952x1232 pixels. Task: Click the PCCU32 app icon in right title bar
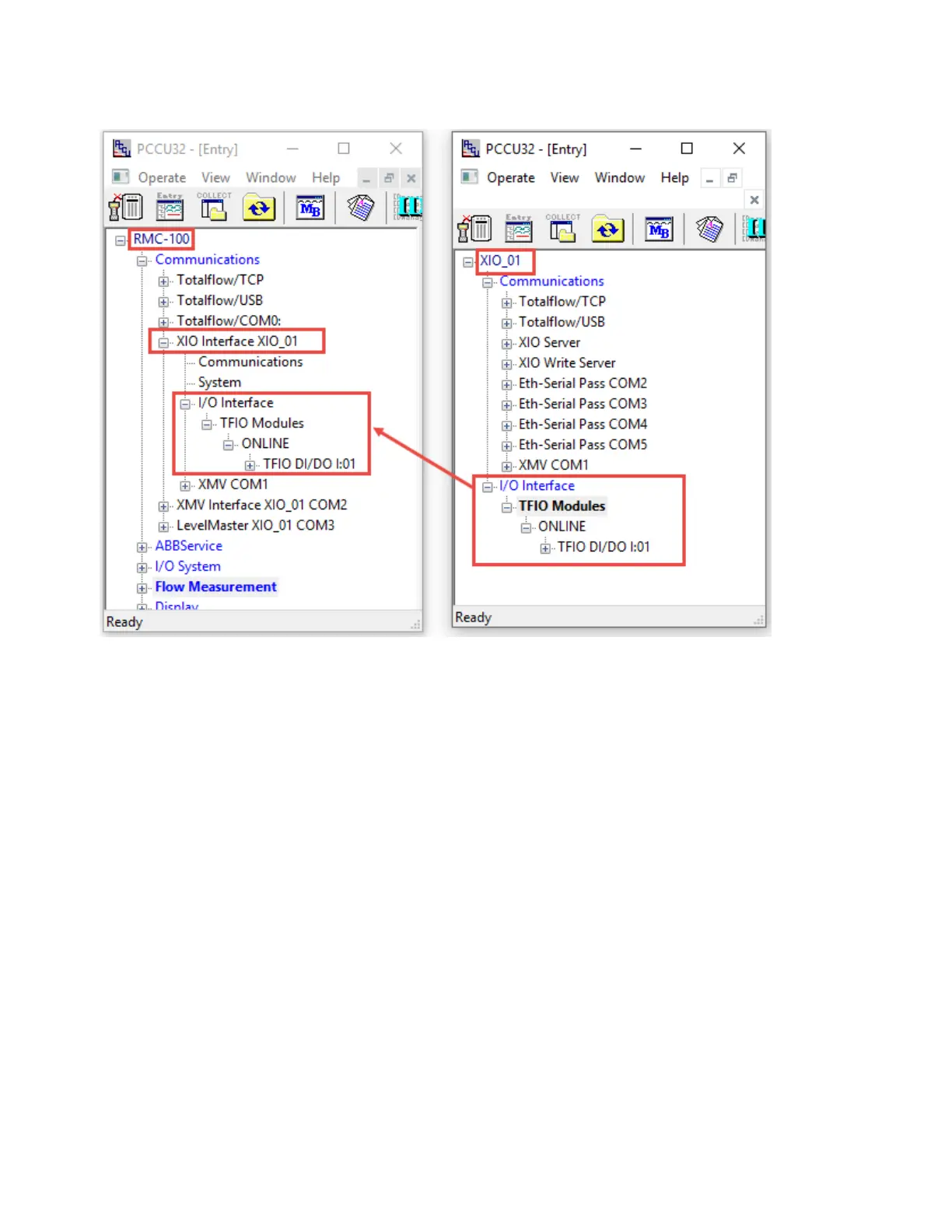tap(471, 149)
